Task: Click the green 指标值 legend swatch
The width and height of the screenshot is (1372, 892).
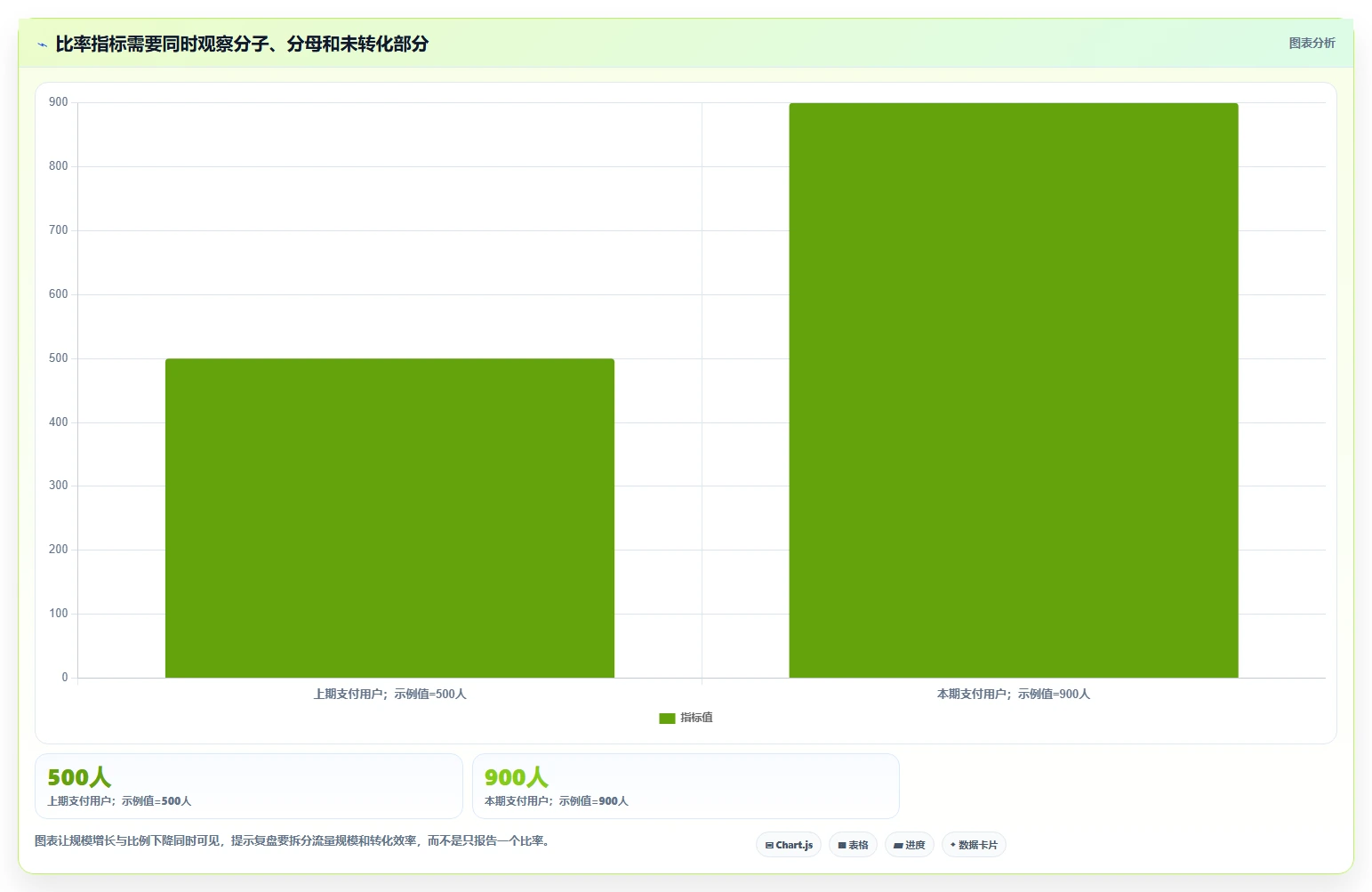Action: coord(667,719)
